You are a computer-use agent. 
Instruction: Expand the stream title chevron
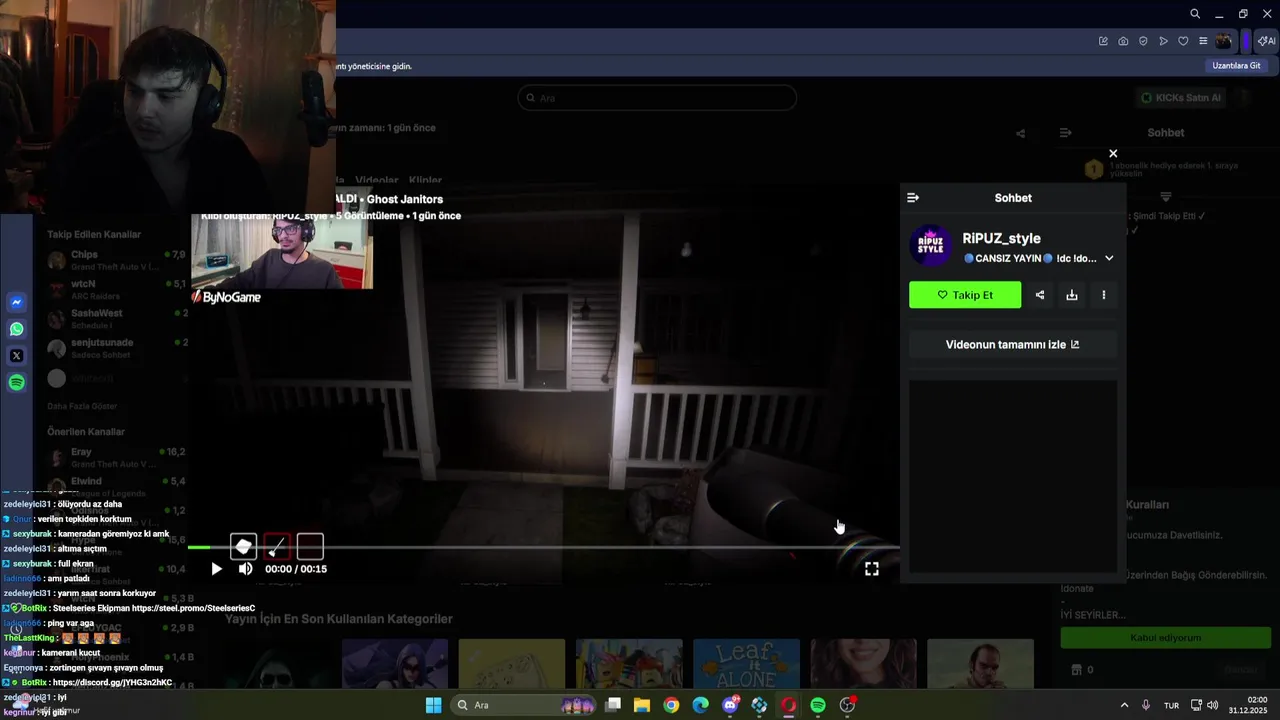pyautogui.click(x=1109, y=258)
